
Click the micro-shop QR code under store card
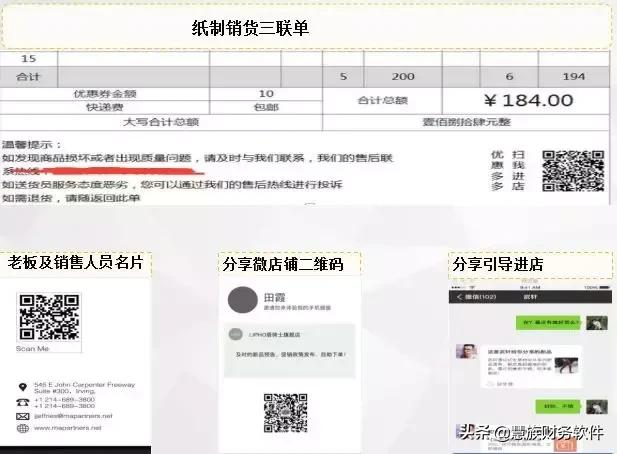286,413
